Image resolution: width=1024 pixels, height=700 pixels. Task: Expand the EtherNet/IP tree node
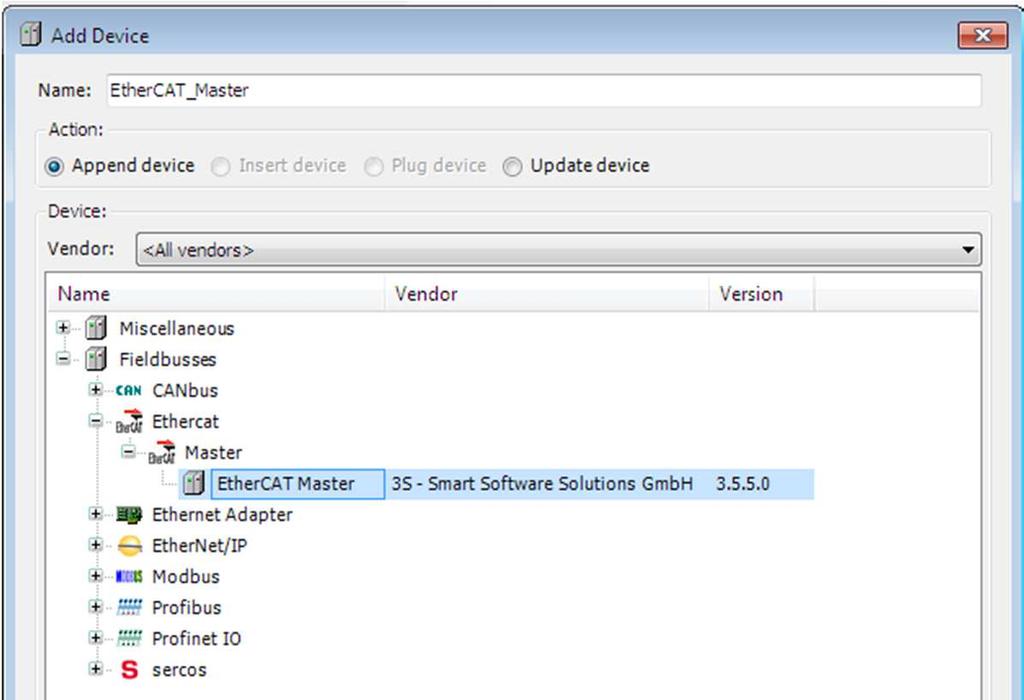95,545
